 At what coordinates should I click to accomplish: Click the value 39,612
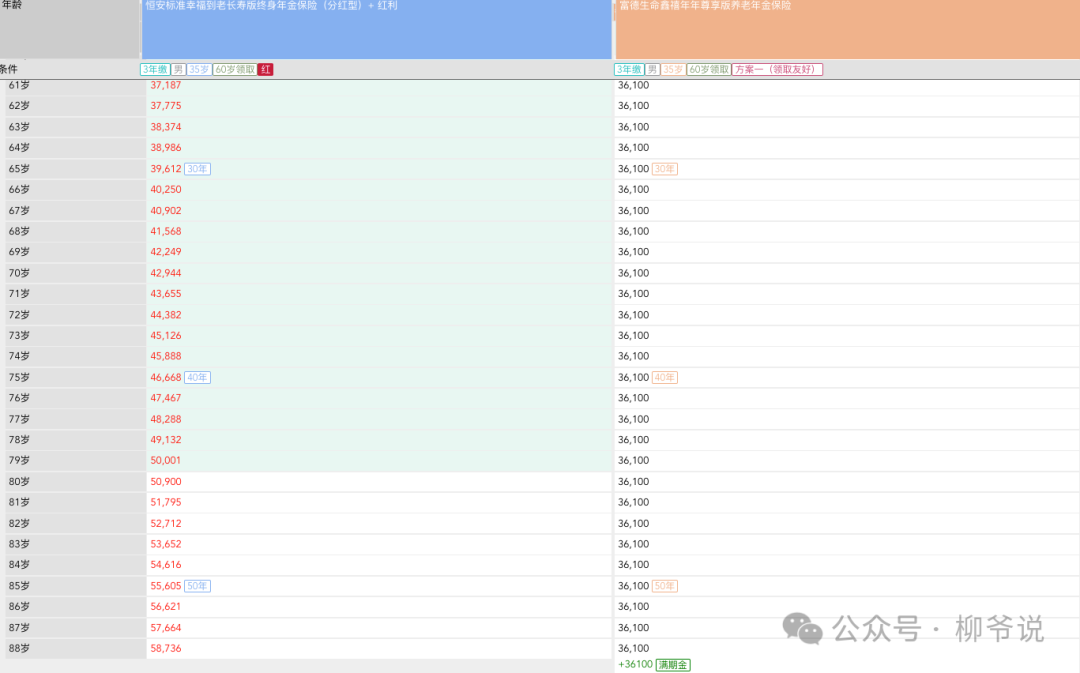(x=166, y=169)
